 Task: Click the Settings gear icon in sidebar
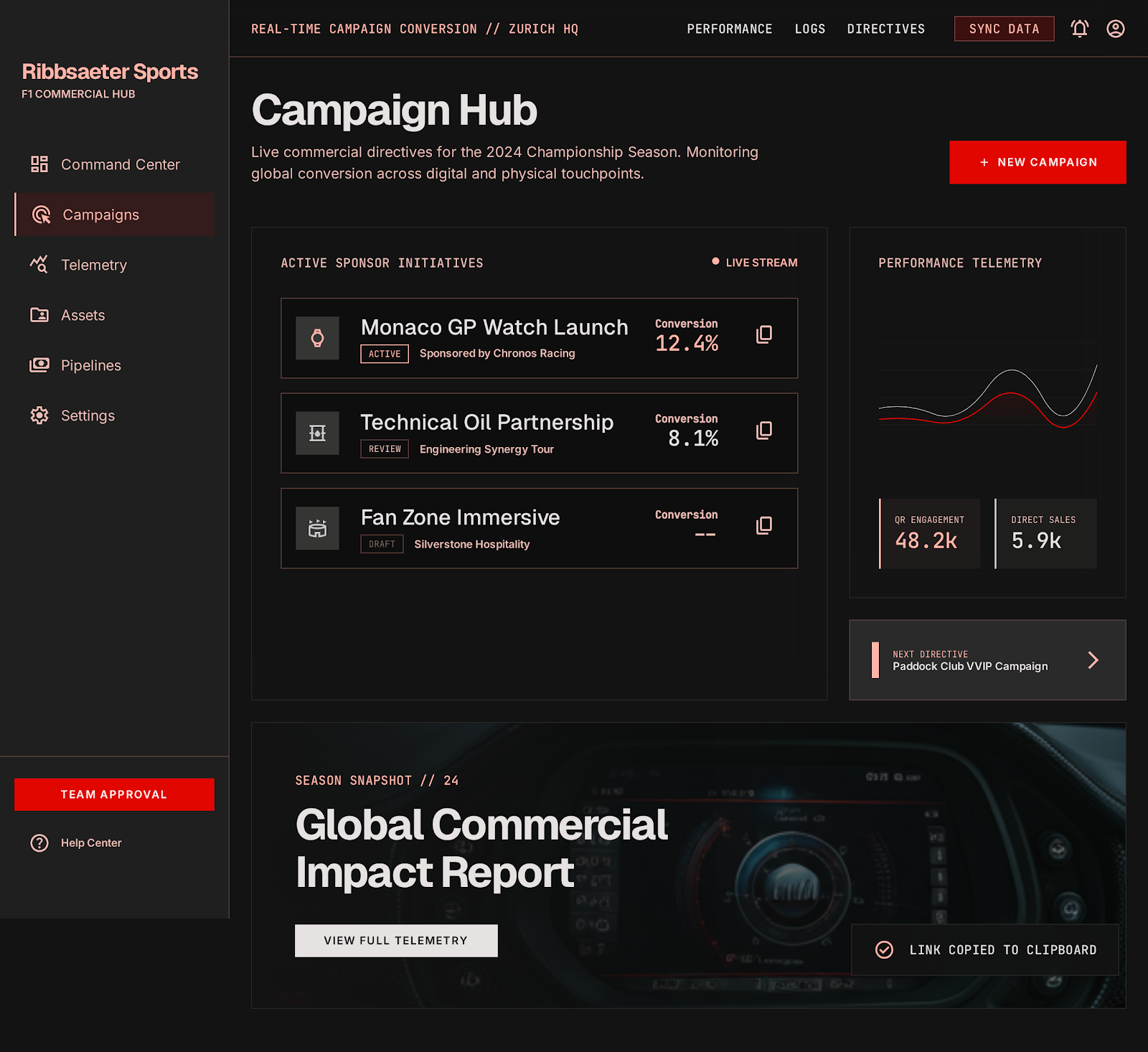(39, 415)
